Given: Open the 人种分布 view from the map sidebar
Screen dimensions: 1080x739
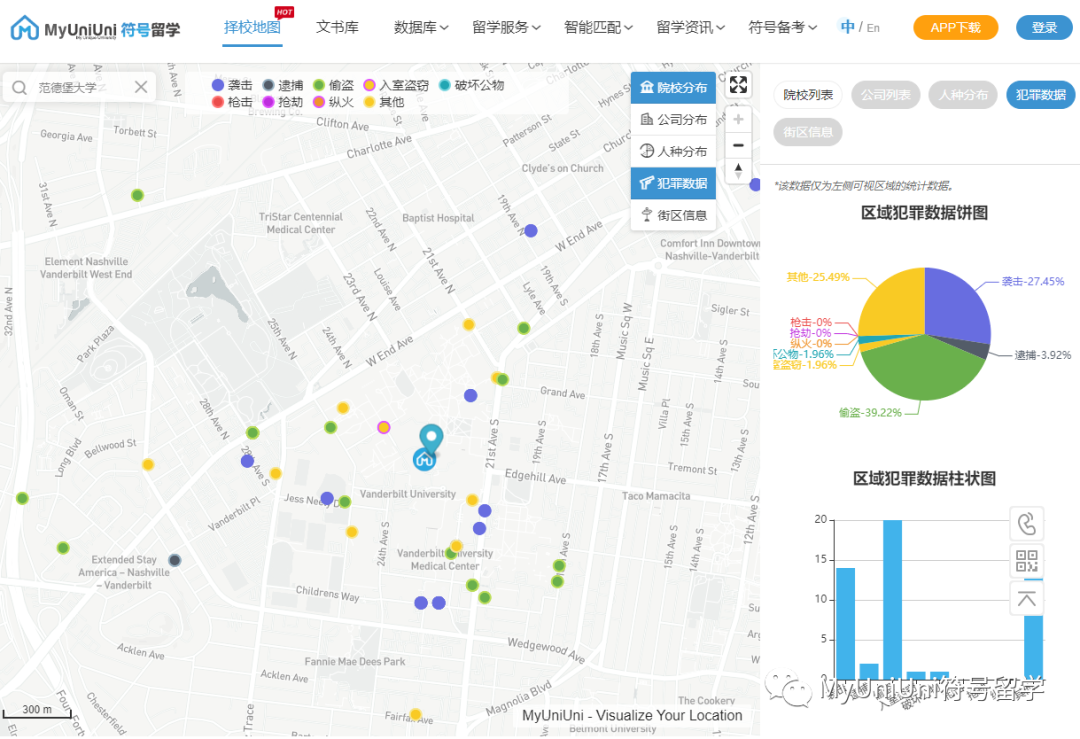Looking at the screenshot, I should pos(672,152).
